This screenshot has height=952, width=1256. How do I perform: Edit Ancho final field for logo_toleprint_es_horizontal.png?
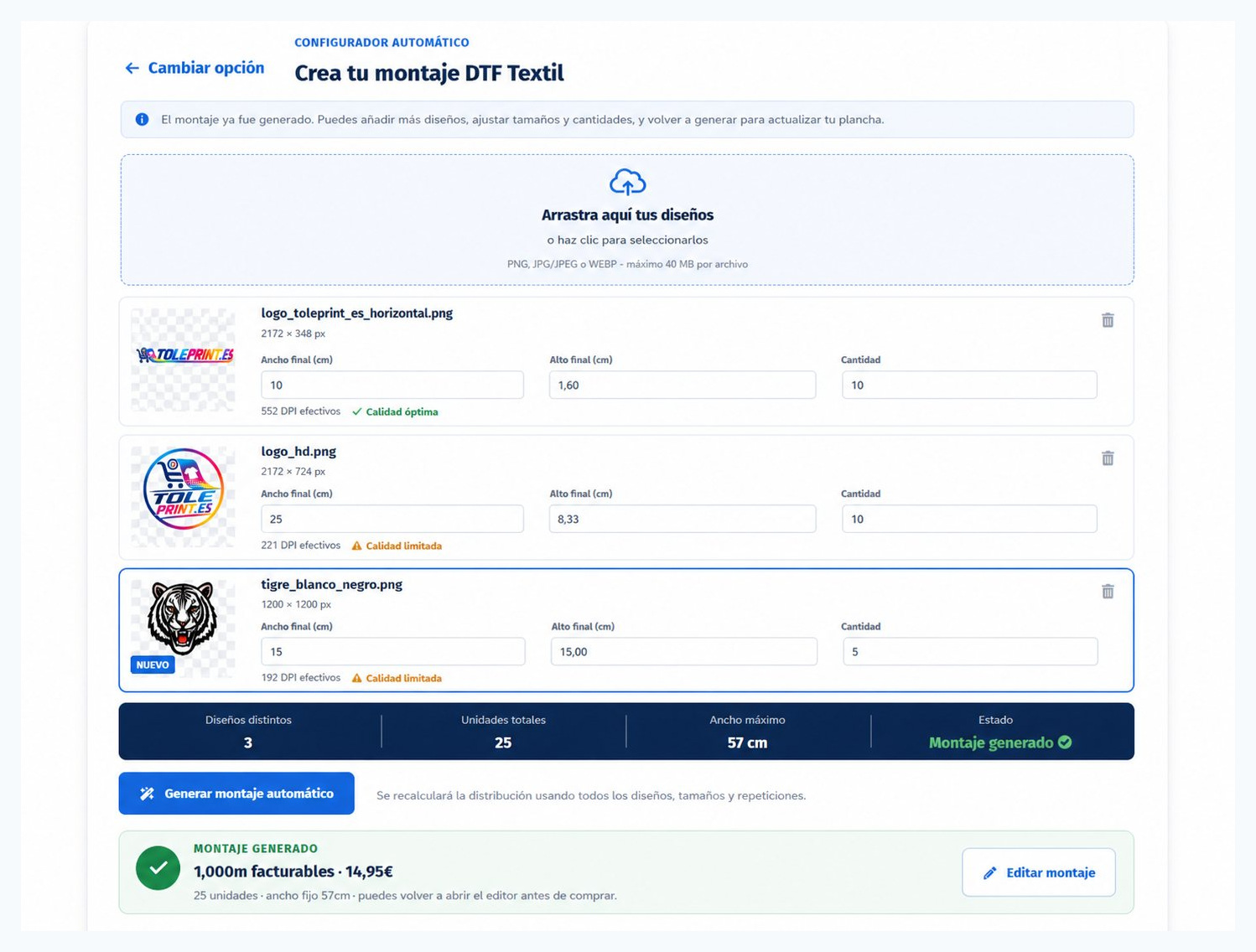pos(392,385)
